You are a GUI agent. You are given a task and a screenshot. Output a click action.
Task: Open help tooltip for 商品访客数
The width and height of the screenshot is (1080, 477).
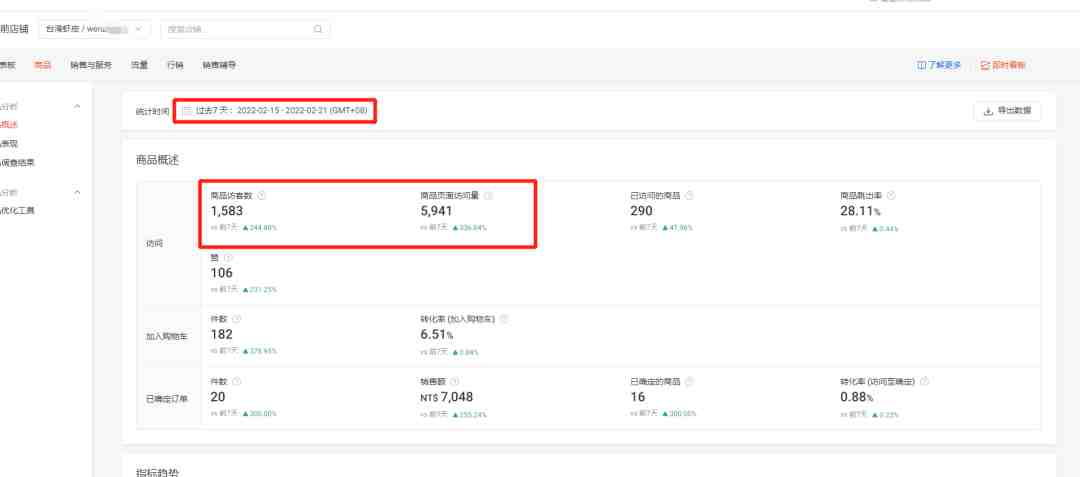coord(261,195)
